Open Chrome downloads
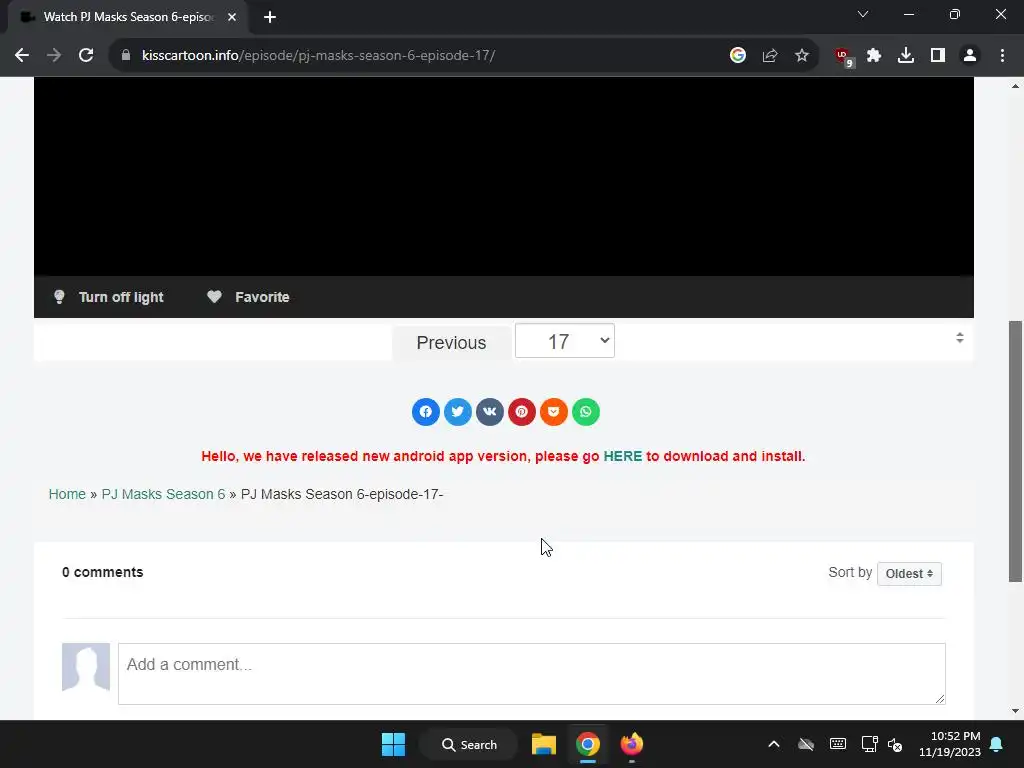 pos(906,56)
